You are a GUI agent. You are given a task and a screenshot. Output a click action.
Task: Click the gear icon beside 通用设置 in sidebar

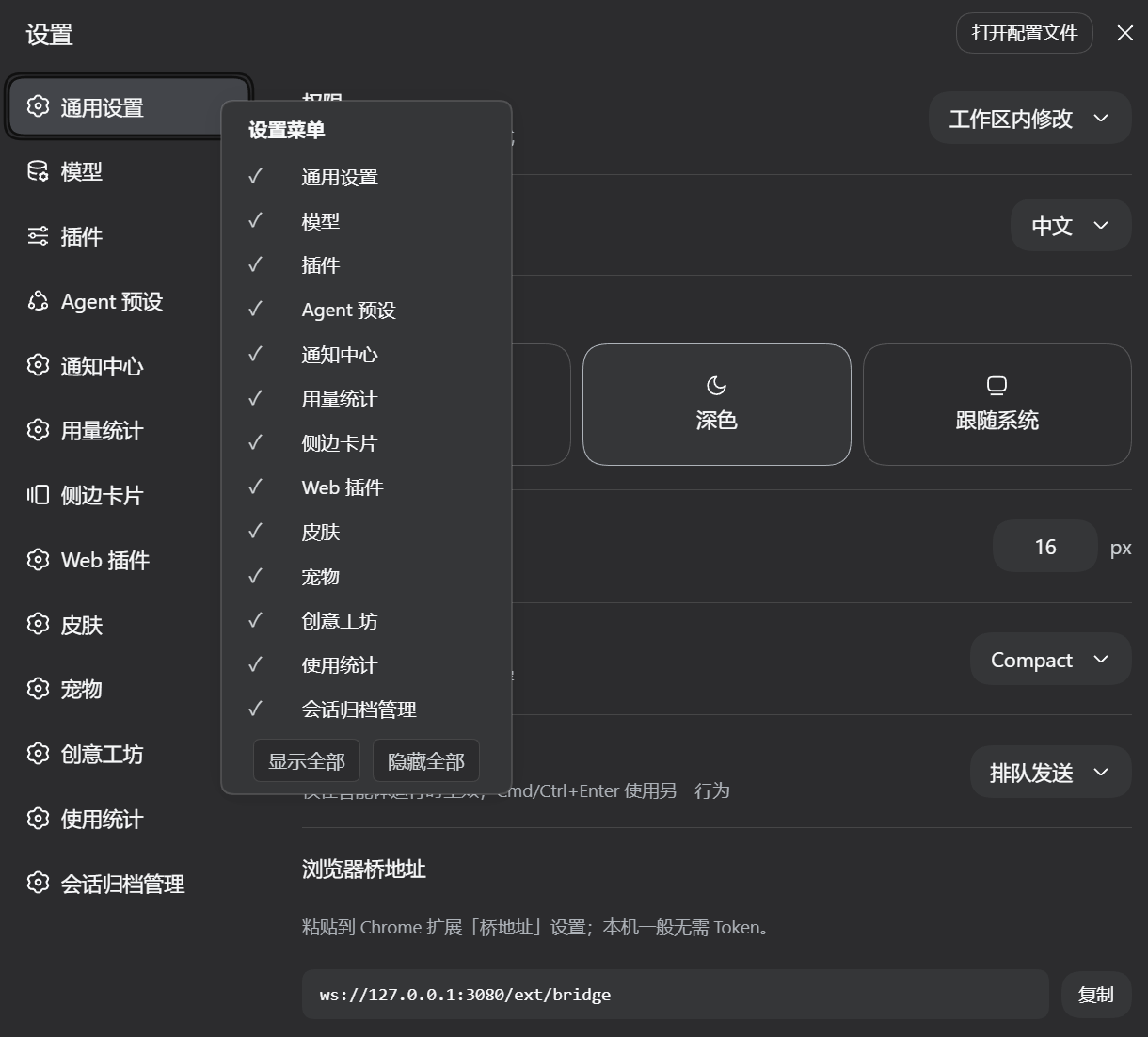coord(38,106)
